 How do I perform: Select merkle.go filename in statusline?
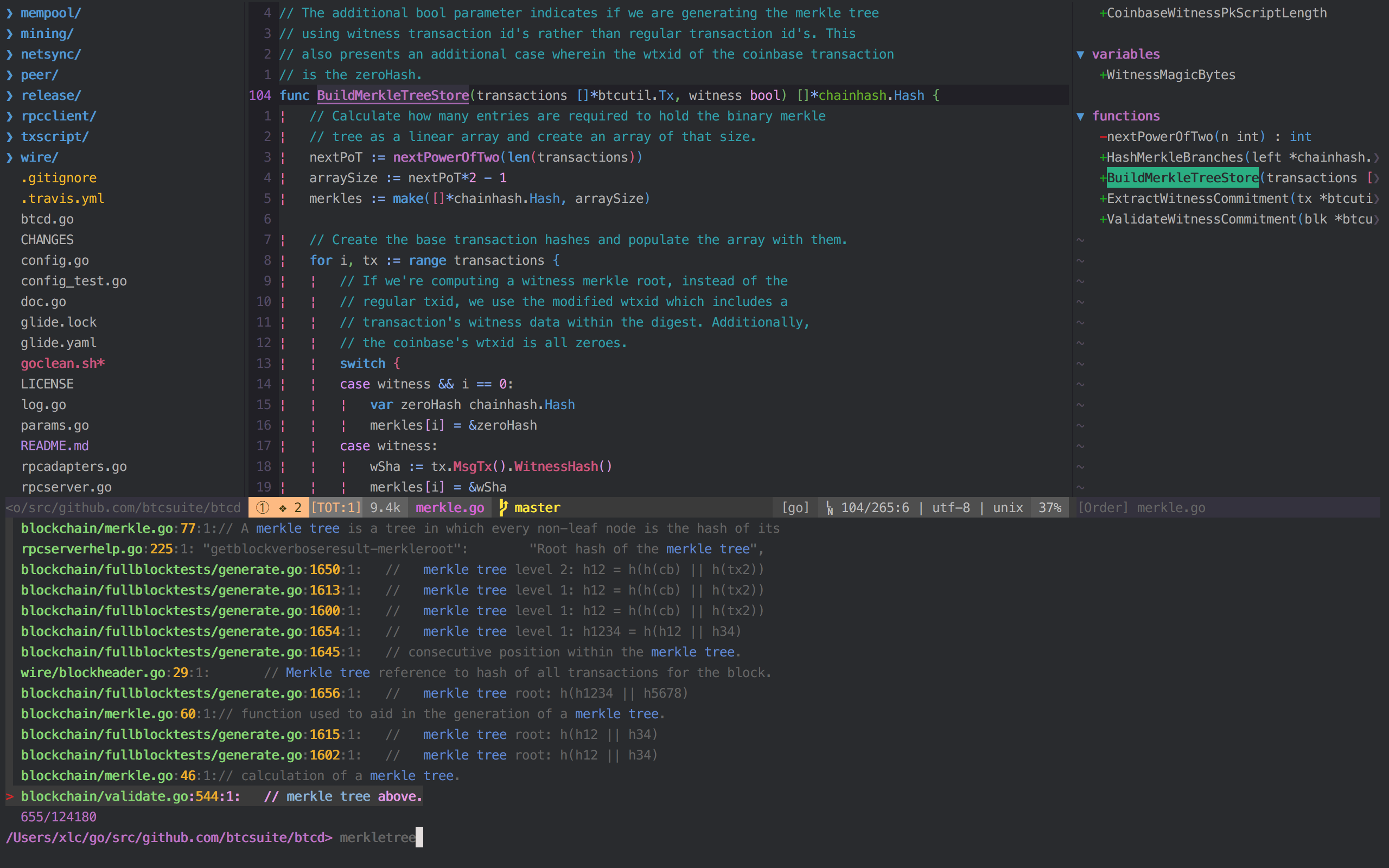[449, 507]
